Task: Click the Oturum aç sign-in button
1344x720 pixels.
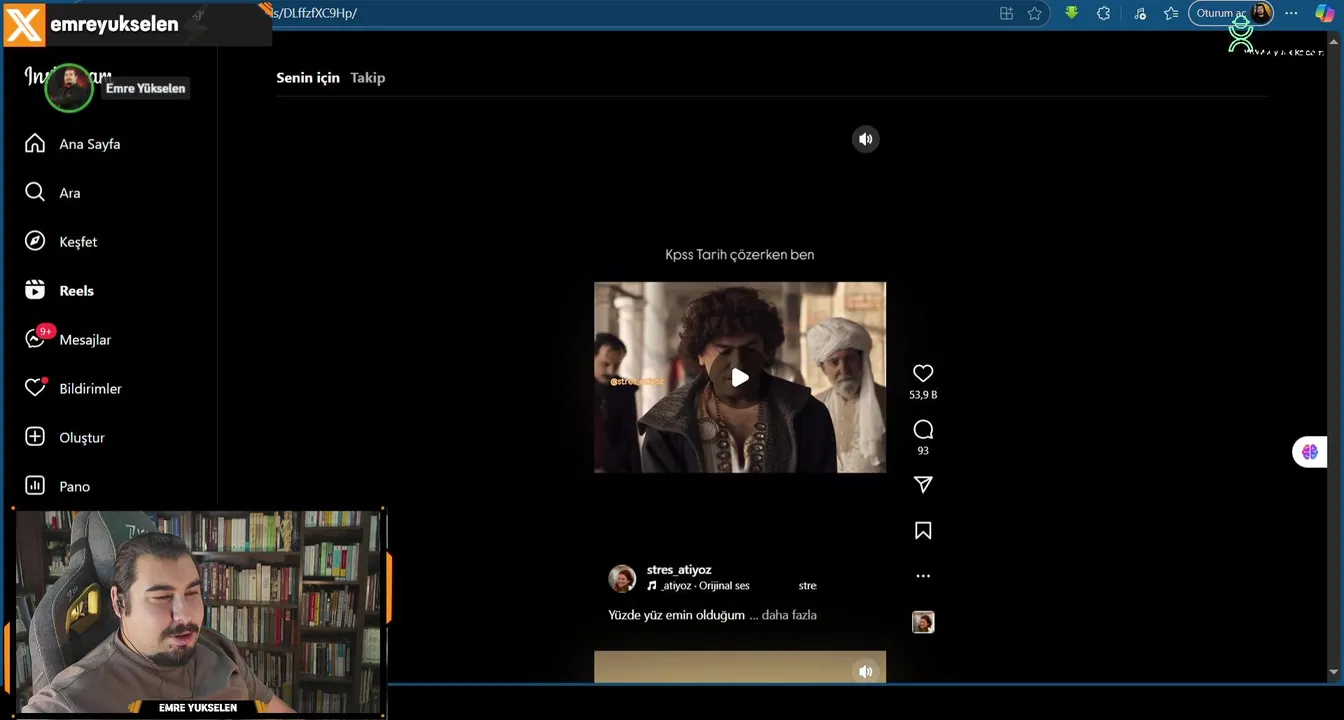Action: point(1231,13)
